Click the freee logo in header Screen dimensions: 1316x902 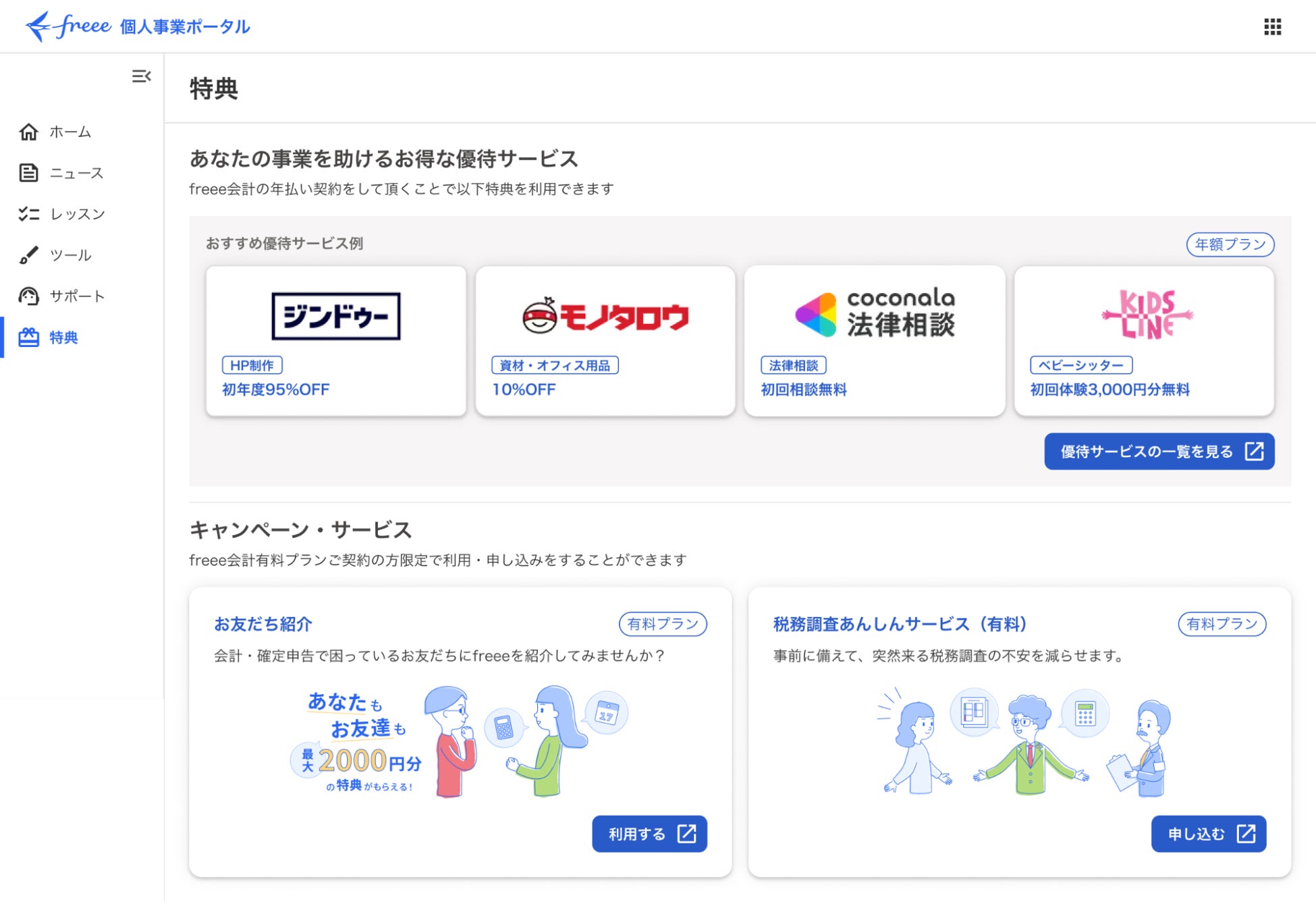click(69, 26)
